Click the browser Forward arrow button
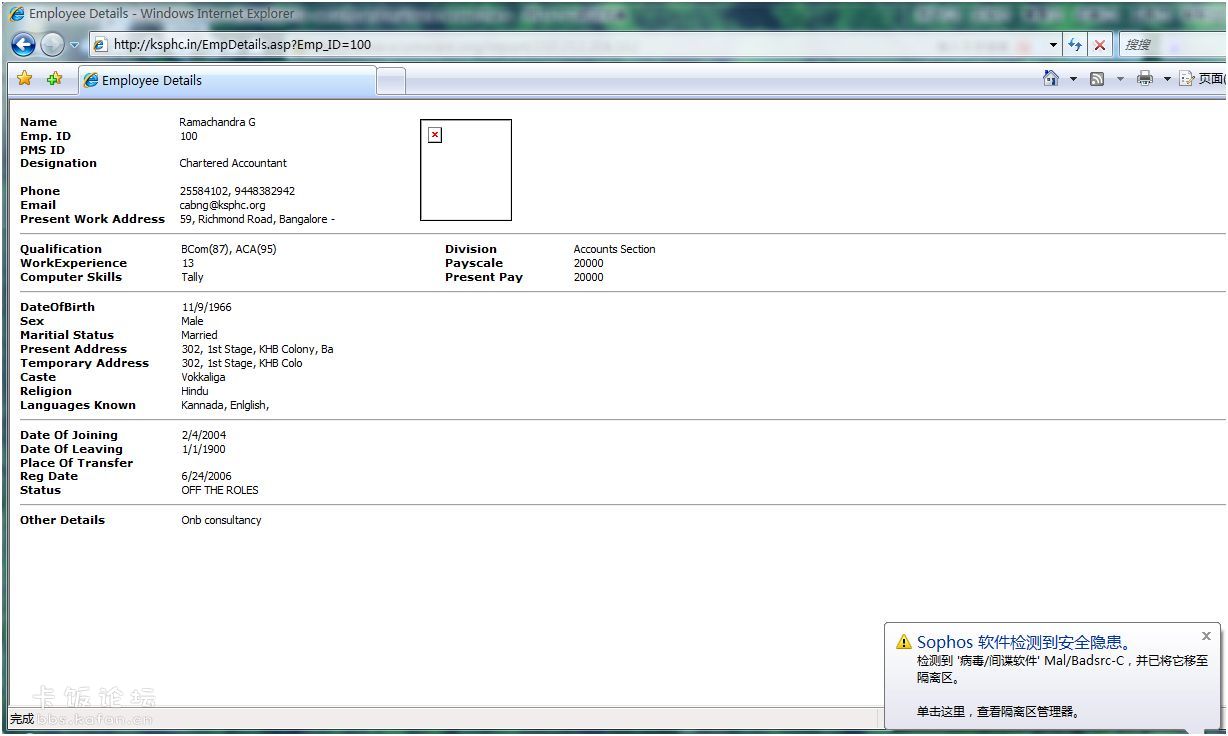Viewport: 1228px width, 736px height. [x=52, y=45]
